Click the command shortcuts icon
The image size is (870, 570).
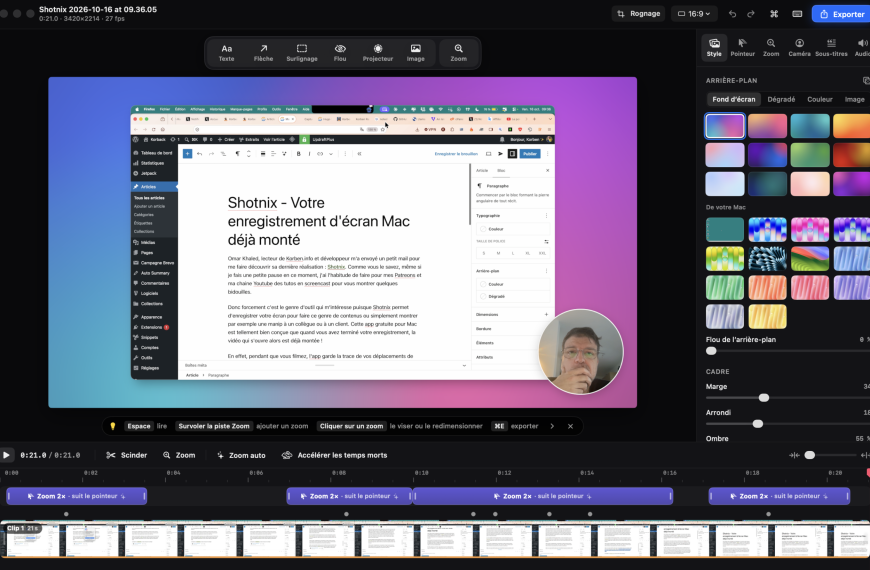pos(774,14)
